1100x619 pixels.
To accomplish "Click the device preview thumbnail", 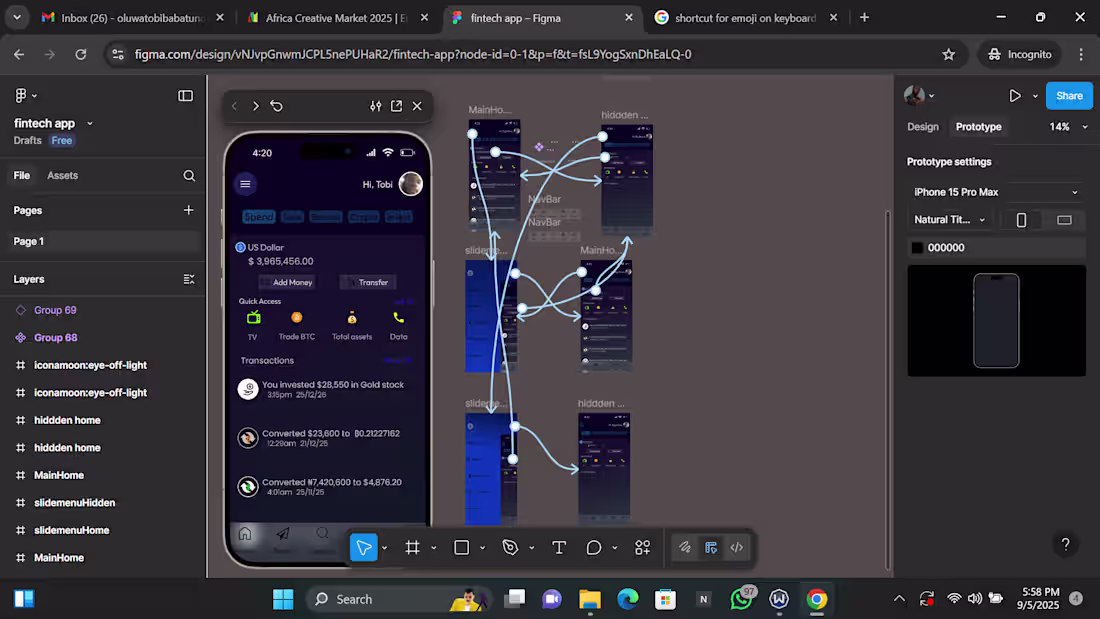I will pos(996,321).
